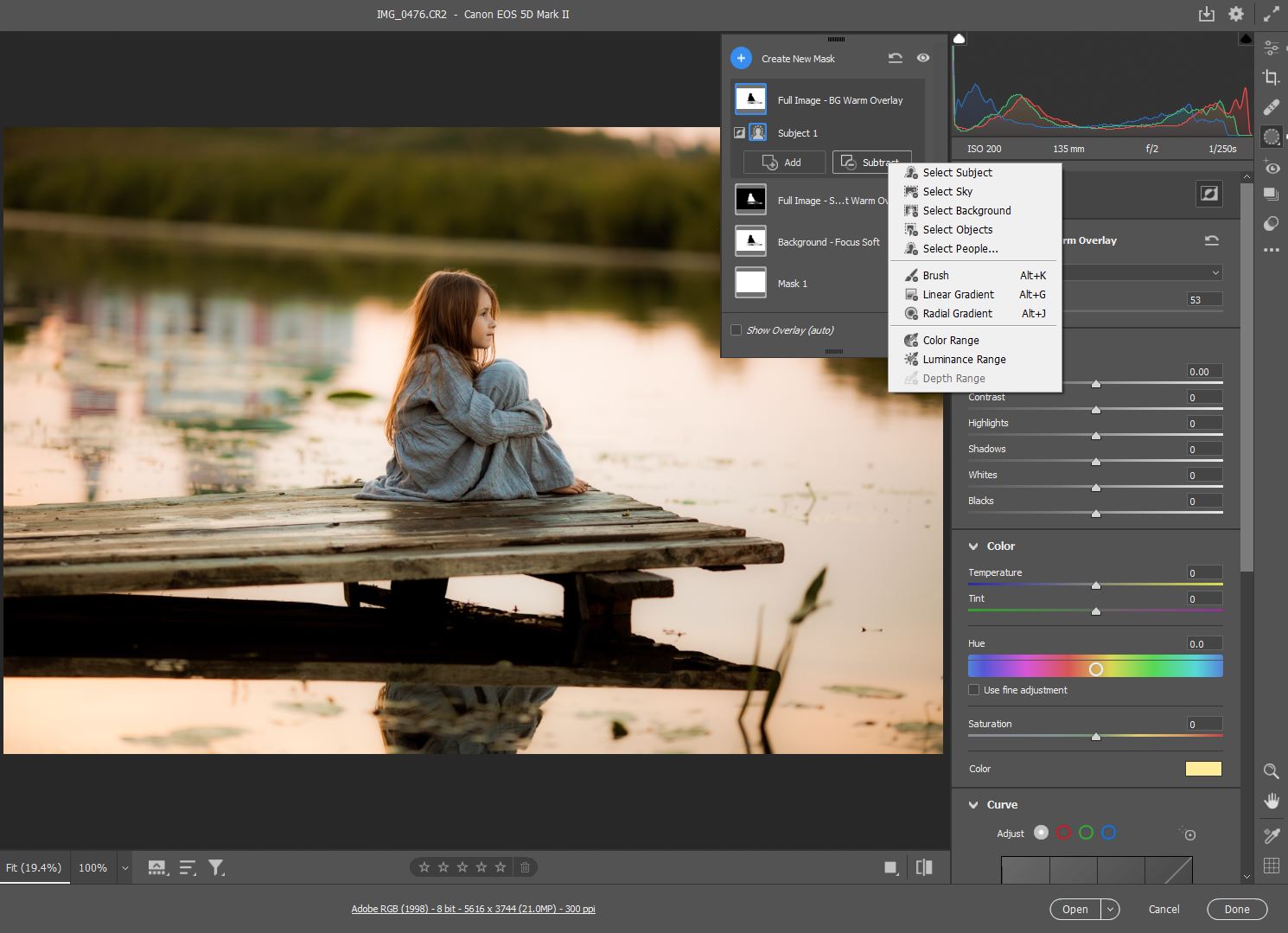Image resolution: width=1288 pixels, height=933 pixels.
Task: Click the Done button
Action: (1236, 909)
